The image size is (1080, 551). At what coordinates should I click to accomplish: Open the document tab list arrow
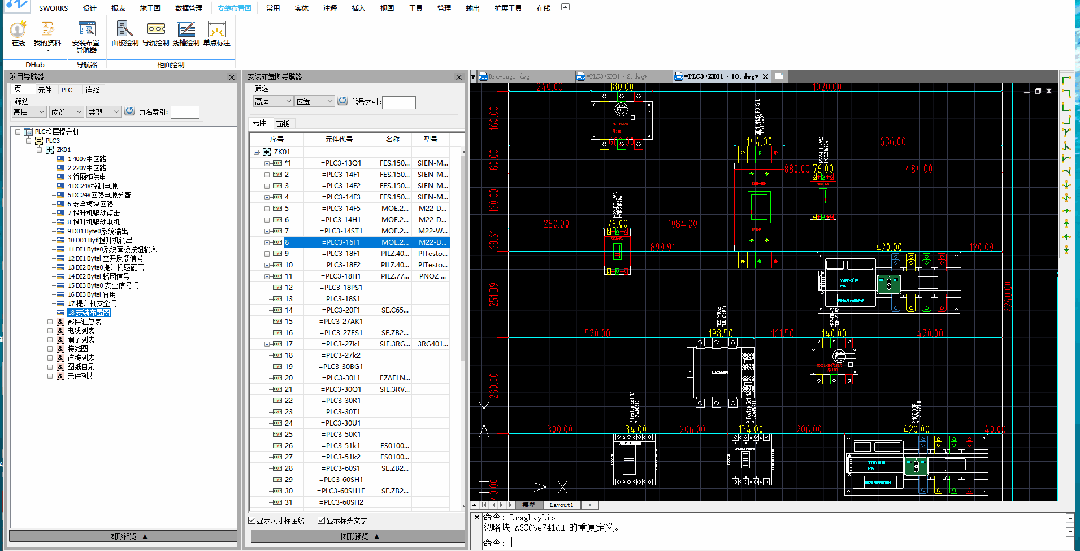pyautogui.click(x=473, y=76)
